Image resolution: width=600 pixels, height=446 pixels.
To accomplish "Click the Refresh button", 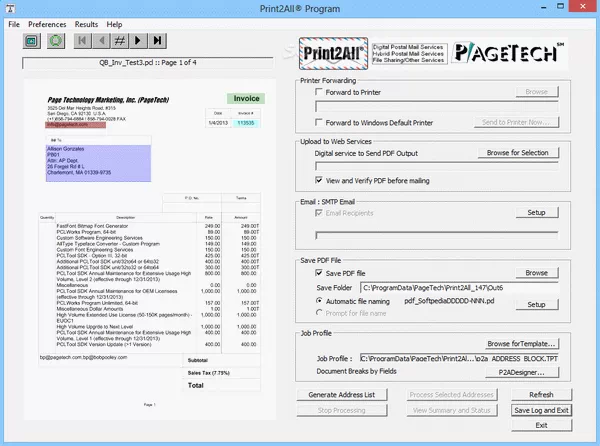I will coord(541,395).
